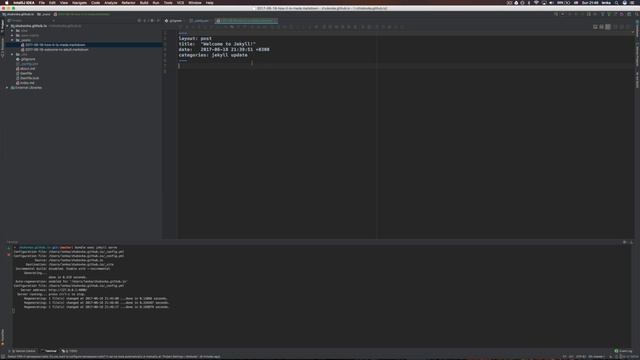This screenshot has width=640, height=360.
Task: Click collapse all icon in project panel header
Action: pos(145,20)
